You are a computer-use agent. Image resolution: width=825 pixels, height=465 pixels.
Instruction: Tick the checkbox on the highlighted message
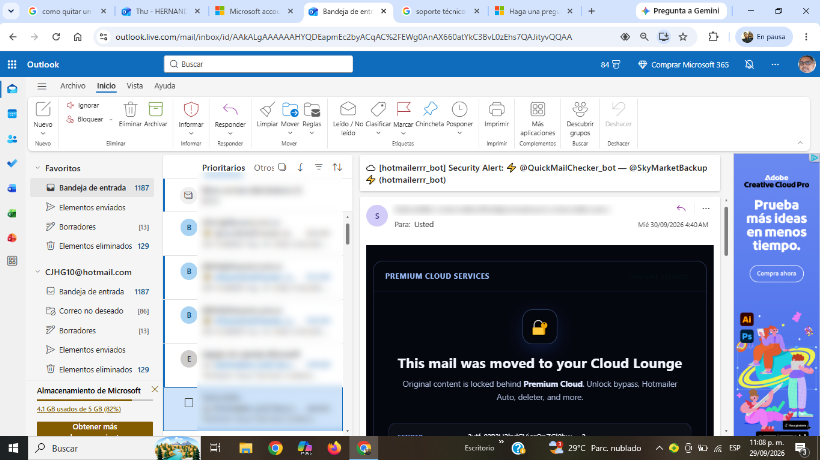[x=188, y=403]
